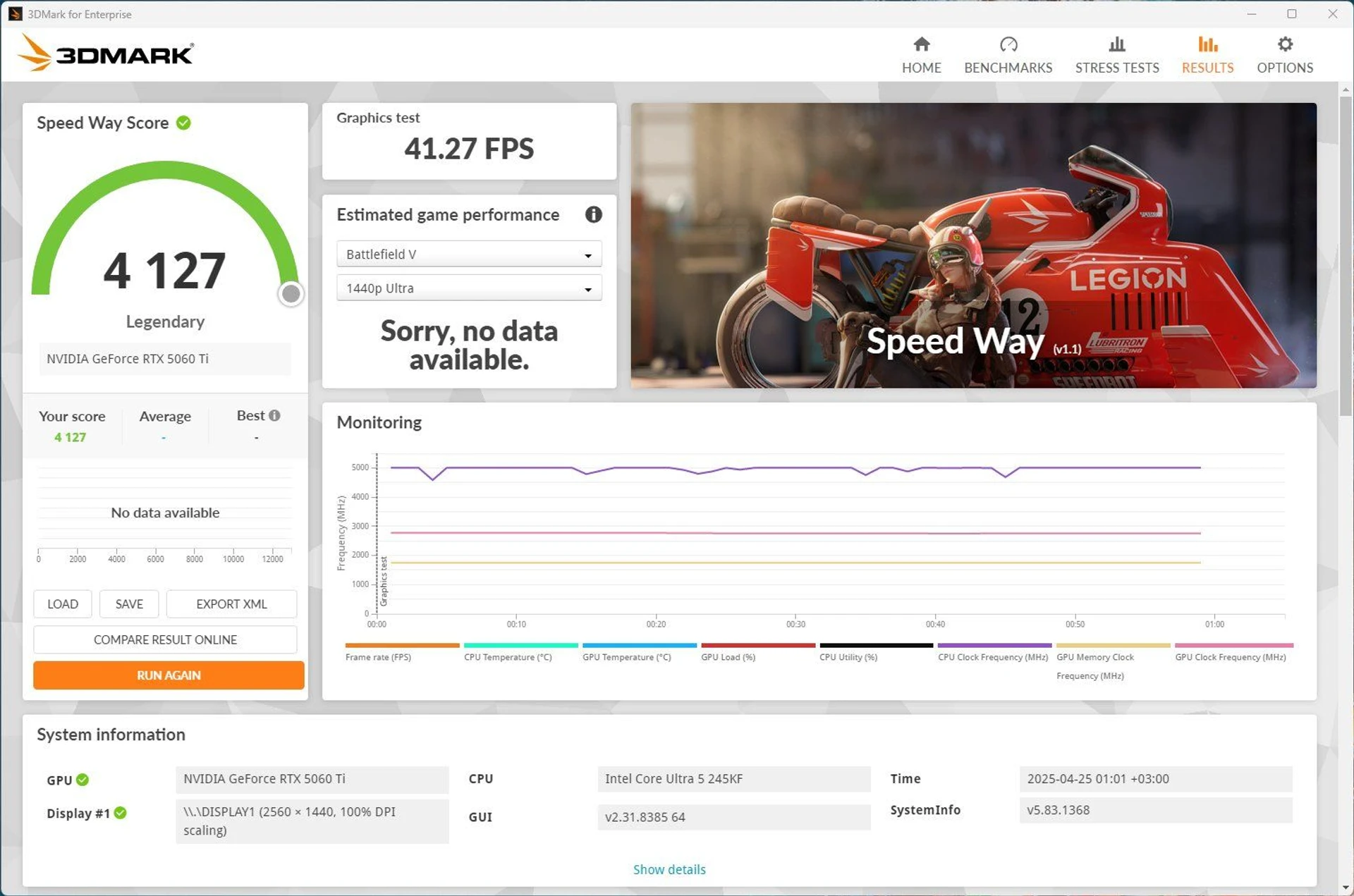
Task: Click the Results bar chart icon
Action: tap(1207, 44)
